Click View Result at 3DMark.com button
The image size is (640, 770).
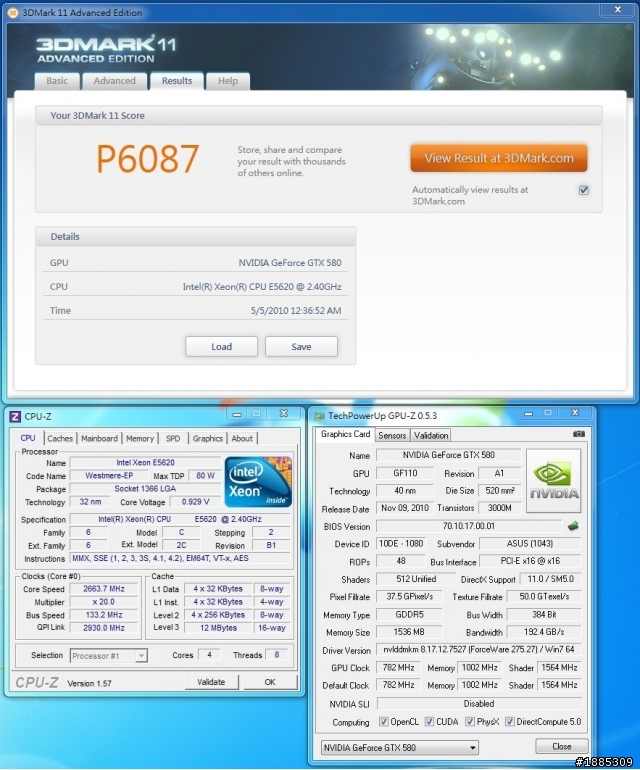(x=499, y=158)
